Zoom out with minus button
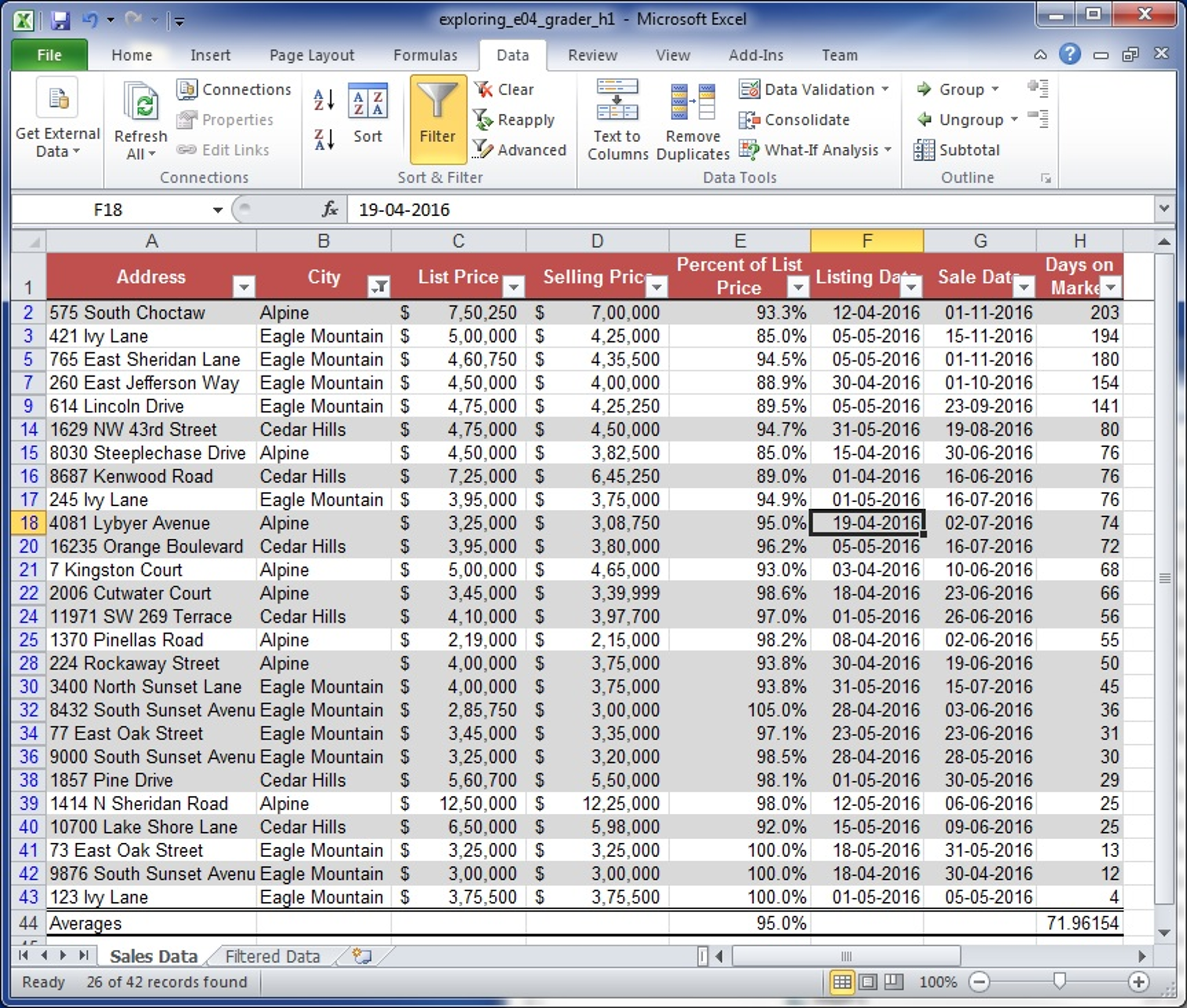1187x1008 pixels. click(979, 982)
